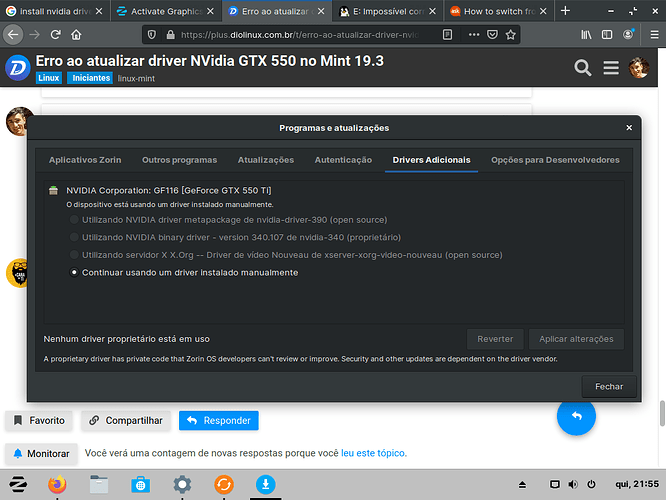Viewport: 666px width, 500px height.
Task: Open the Autenticação tab
Action: point(343,160)
